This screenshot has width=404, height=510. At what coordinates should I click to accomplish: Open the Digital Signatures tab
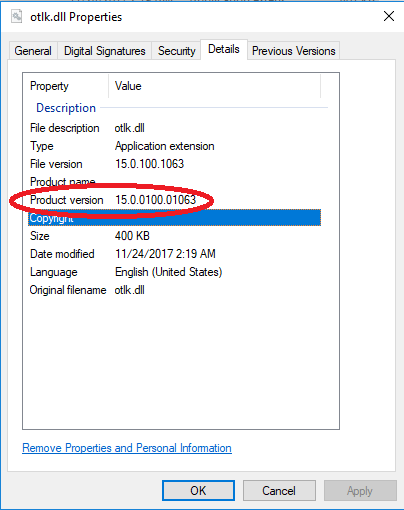point(104,51)
